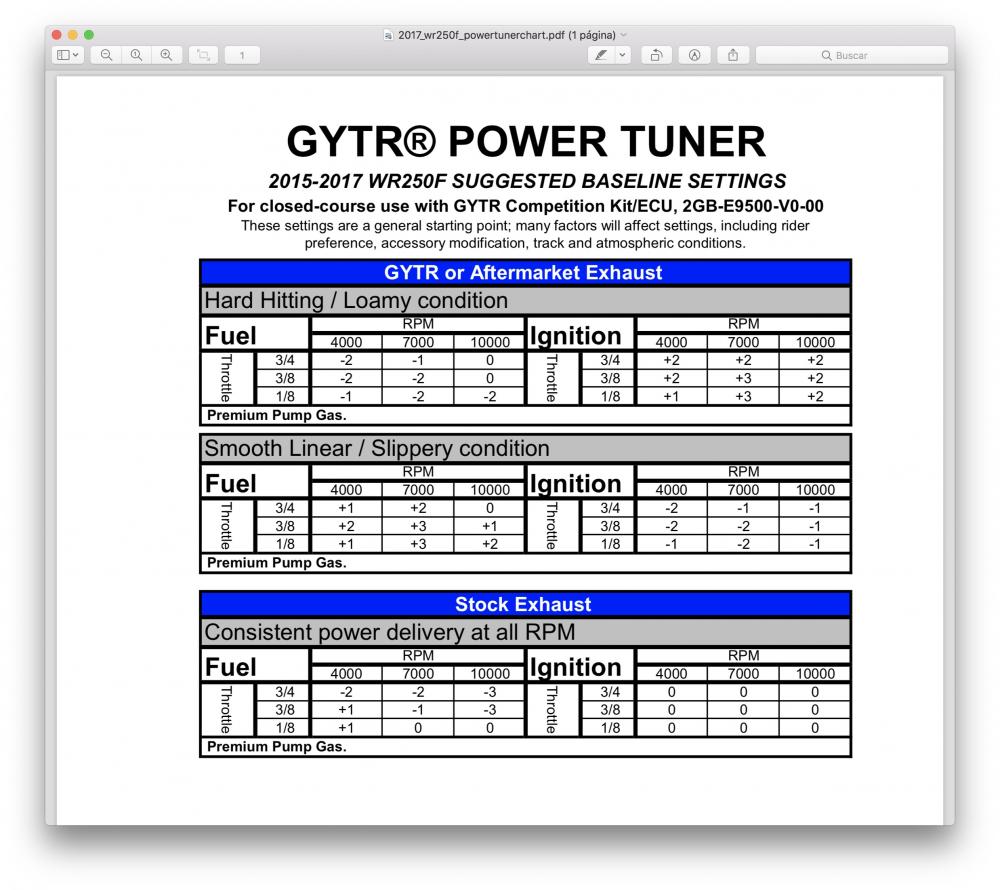This screenshot has height=890, width=1000.
Task: Click Hard Hitting Fuel 10000 RPM column header
Action: pos(490,342)
